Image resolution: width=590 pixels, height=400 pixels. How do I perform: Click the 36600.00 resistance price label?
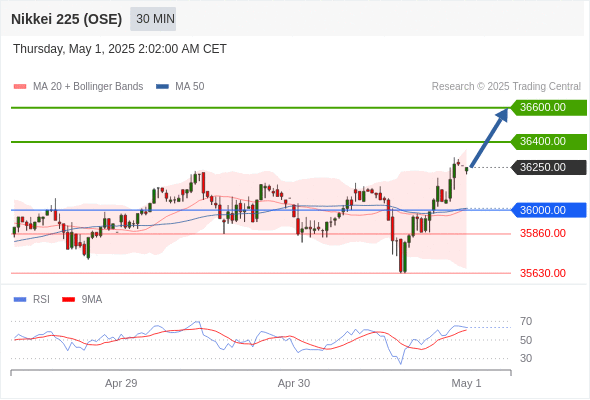(x=549, y=108)
